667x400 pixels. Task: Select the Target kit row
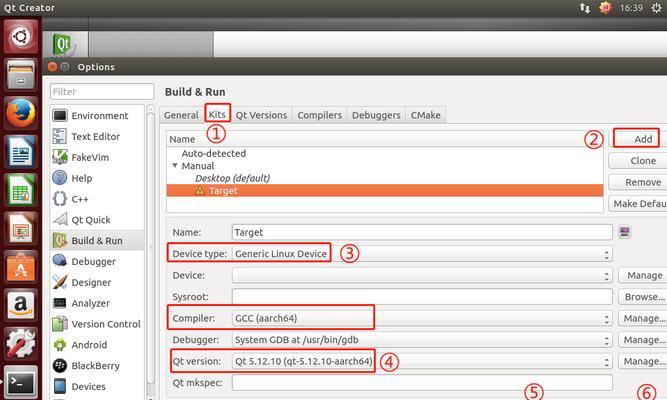(385, 191)
